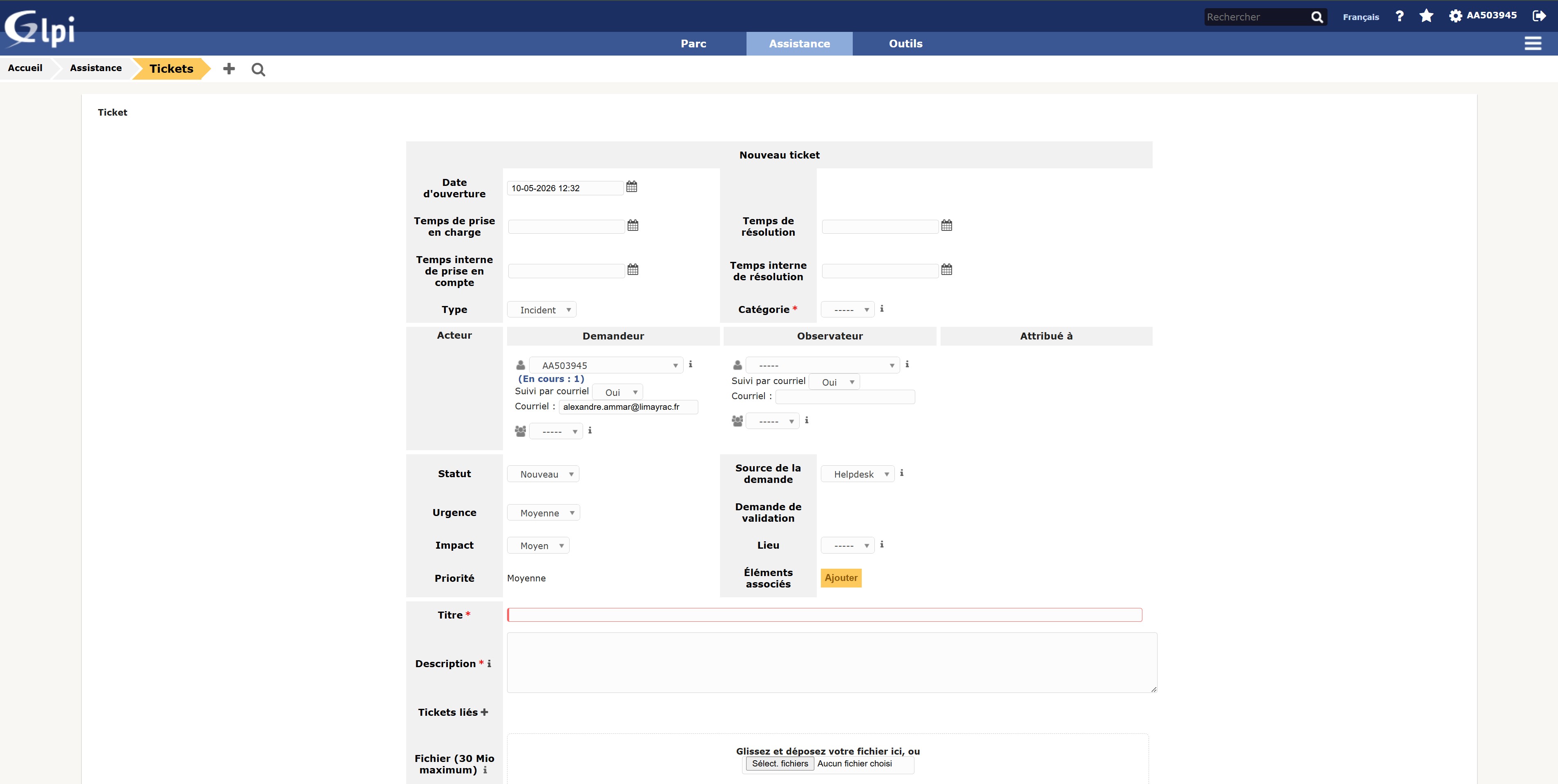Click the Titre input field

point(825,614)
